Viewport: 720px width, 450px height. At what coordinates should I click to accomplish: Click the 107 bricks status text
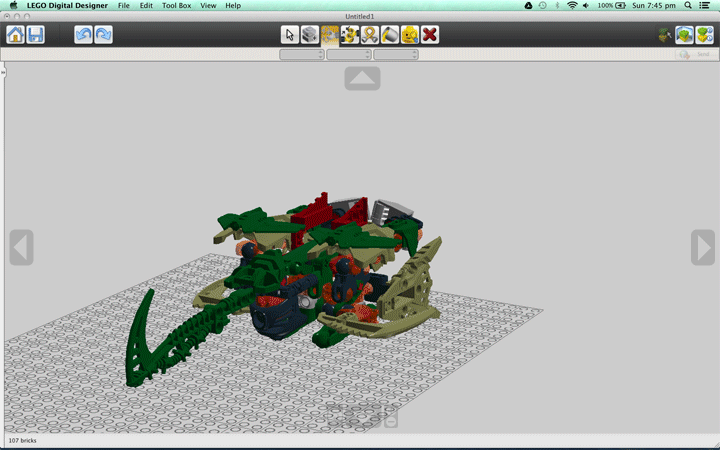(x=22, y=440)
